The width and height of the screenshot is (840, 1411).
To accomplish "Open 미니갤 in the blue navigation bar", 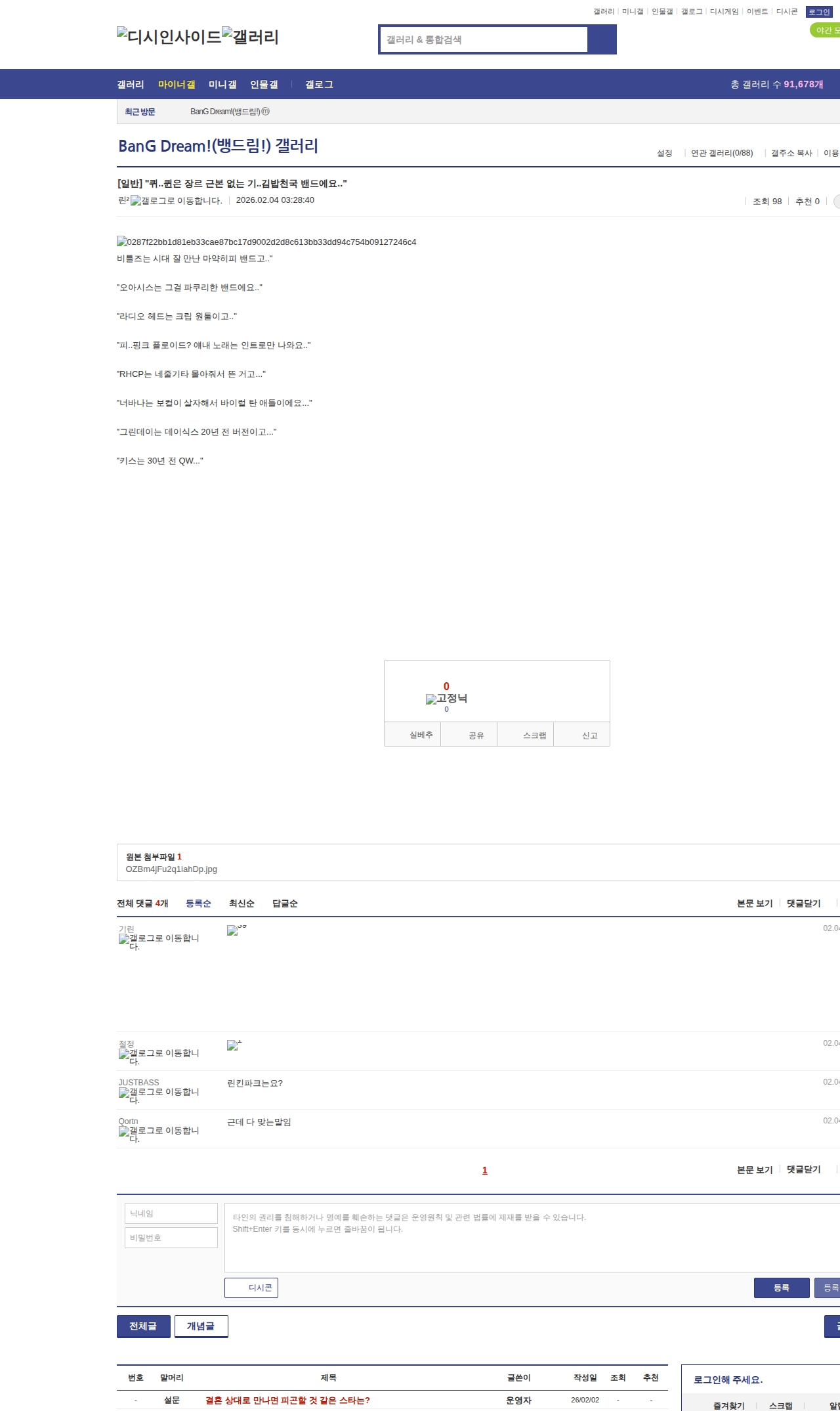I will click(222, 85).
